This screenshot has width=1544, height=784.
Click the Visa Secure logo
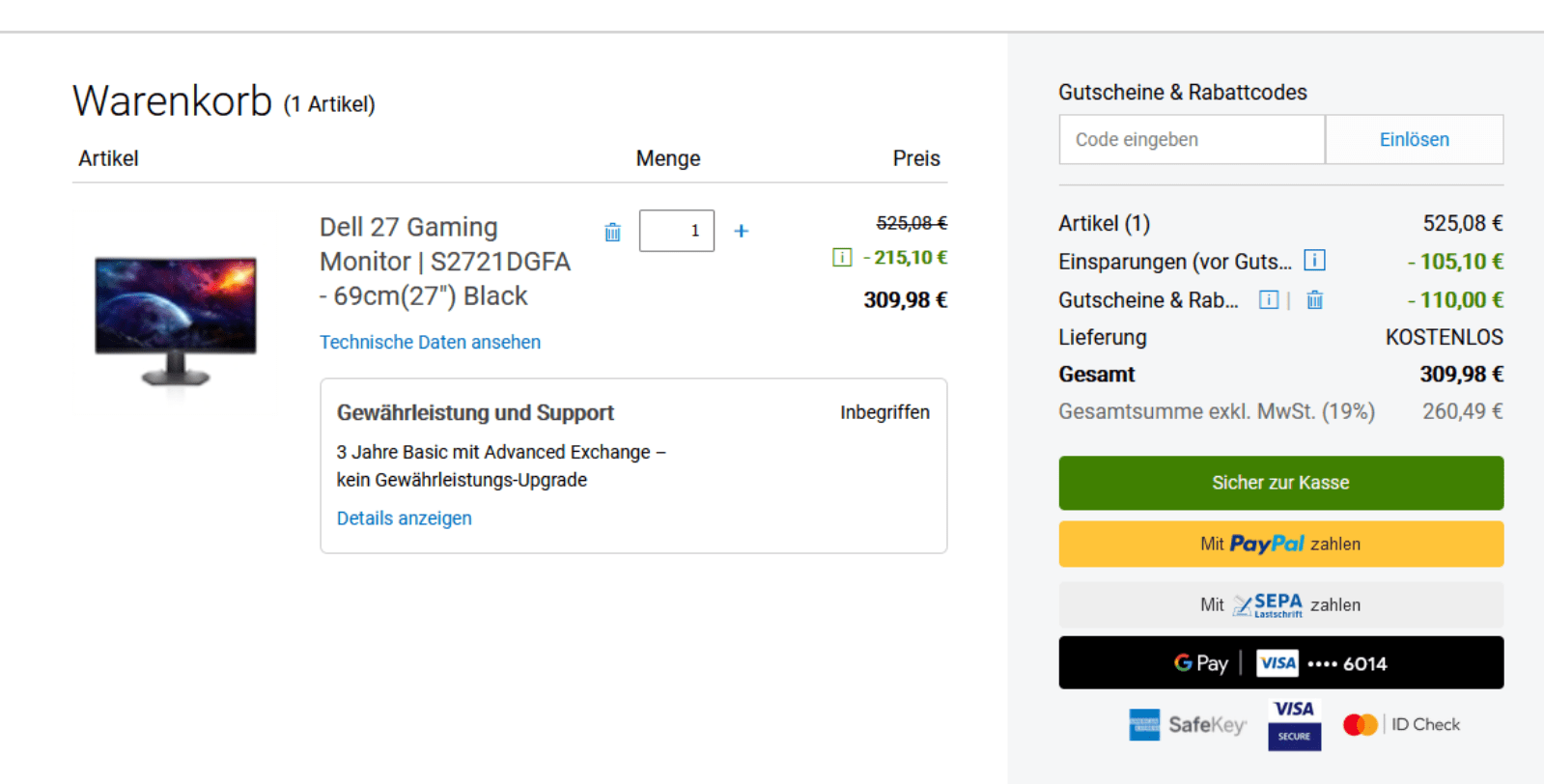(x=1294, y=724)
